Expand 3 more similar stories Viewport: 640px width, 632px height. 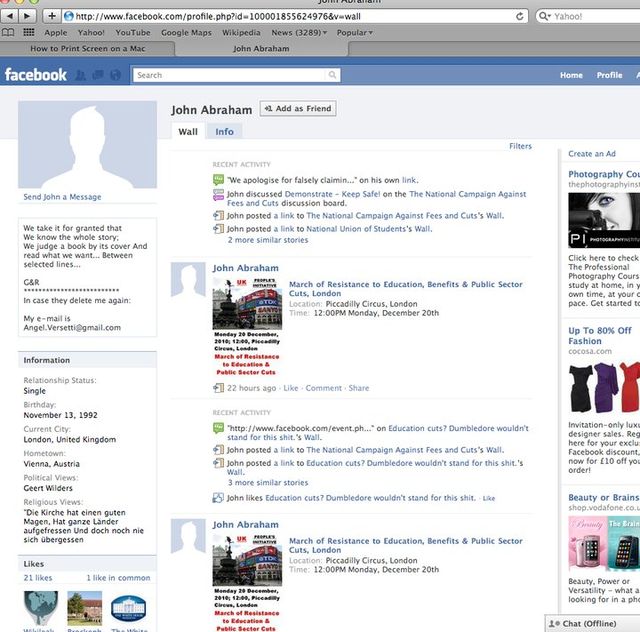click(x=267, y=483)
